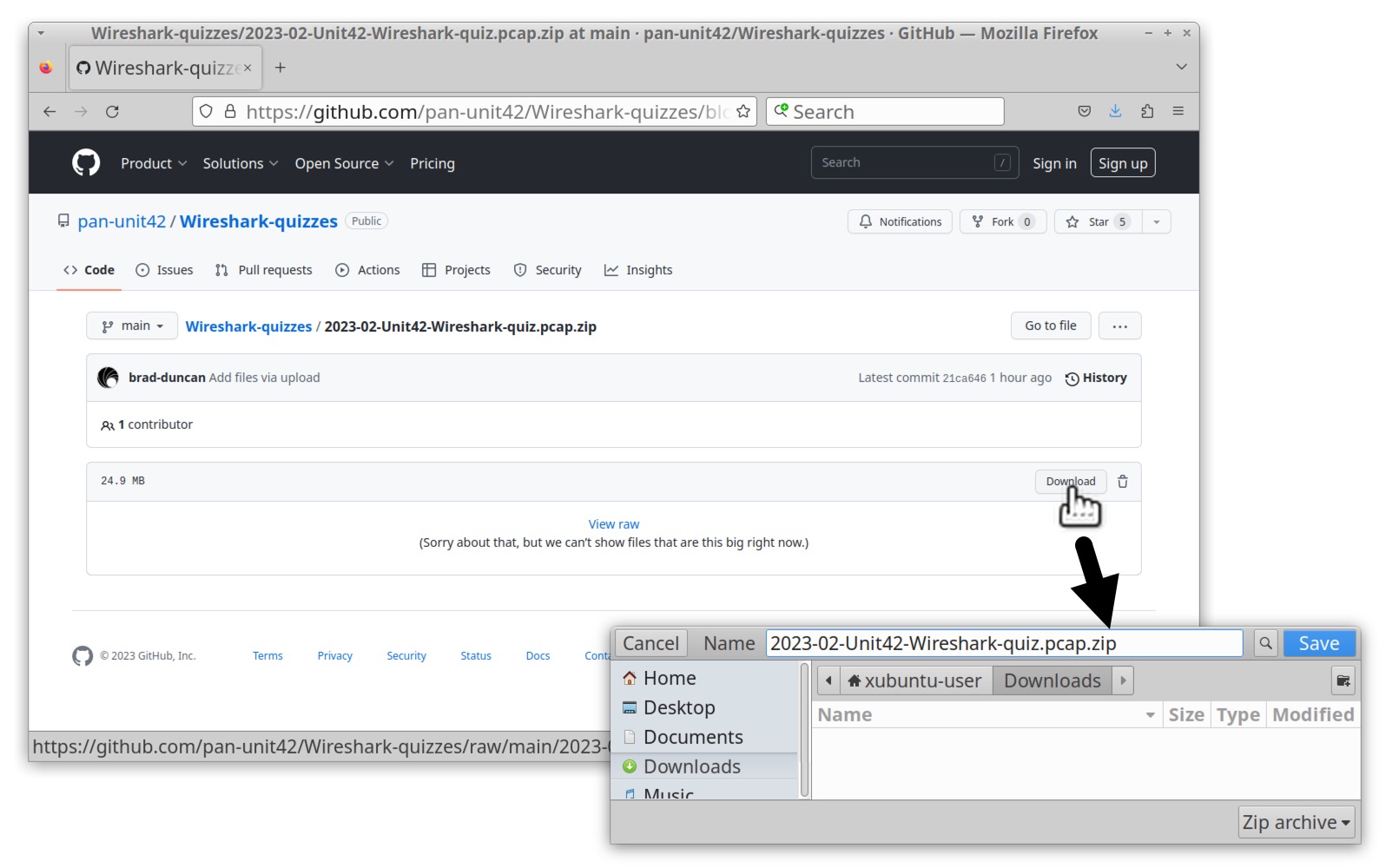Close the Wireshark-quizzes tab
Screen dimensions: 1386x868
[247, 68]
